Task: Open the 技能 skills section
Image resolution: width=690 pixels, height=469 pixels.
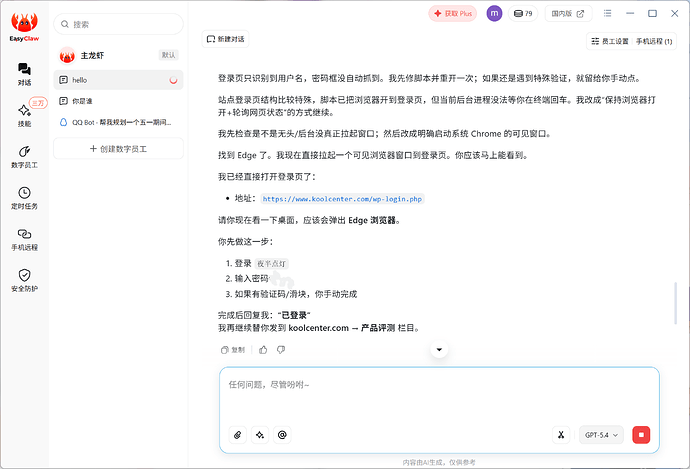Action: click(x=24, y=115)
